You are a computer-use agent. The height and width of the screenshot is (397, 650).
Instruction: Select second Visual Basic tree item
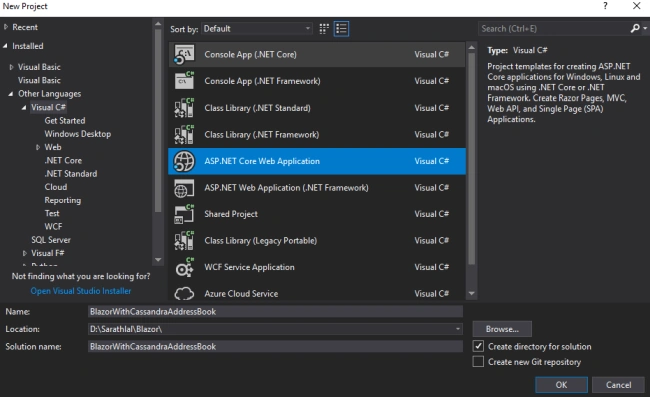pos(39,80)
